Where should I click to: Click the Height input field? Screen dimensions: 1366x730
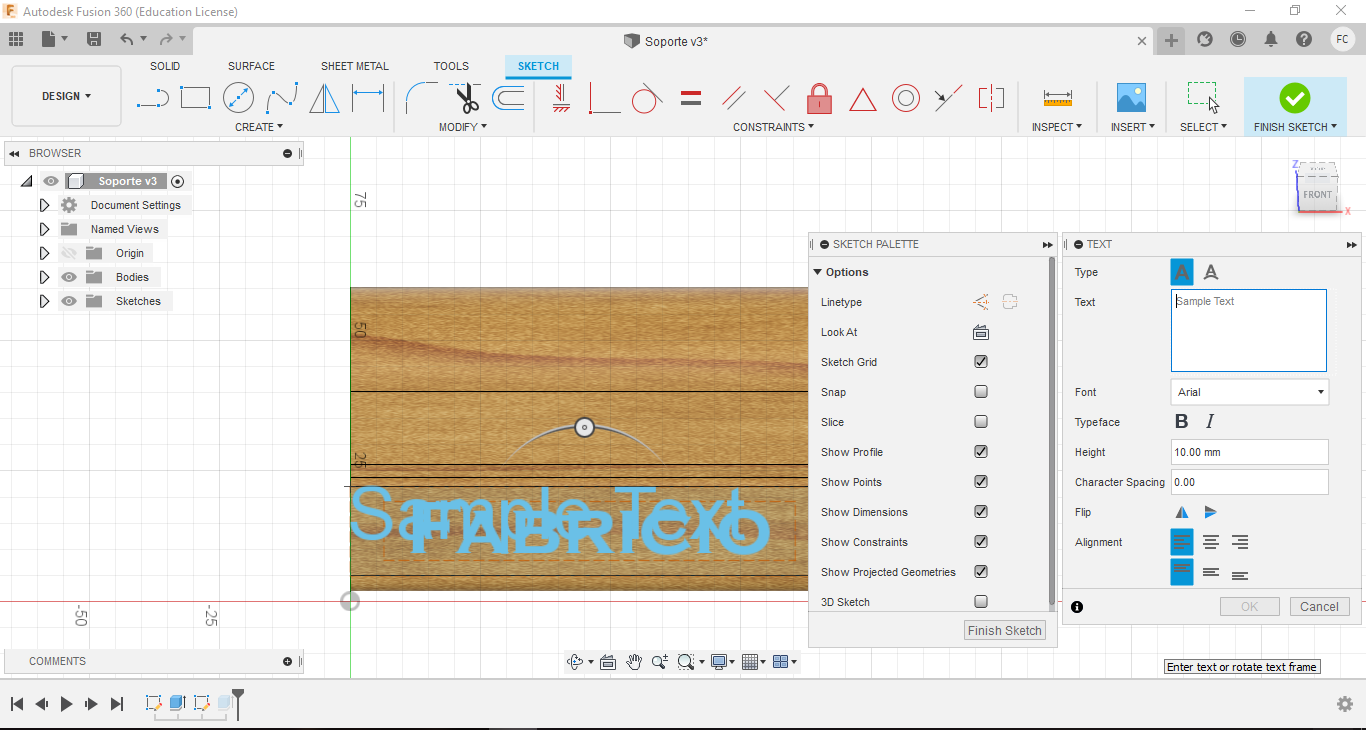tap(1249, 452)
